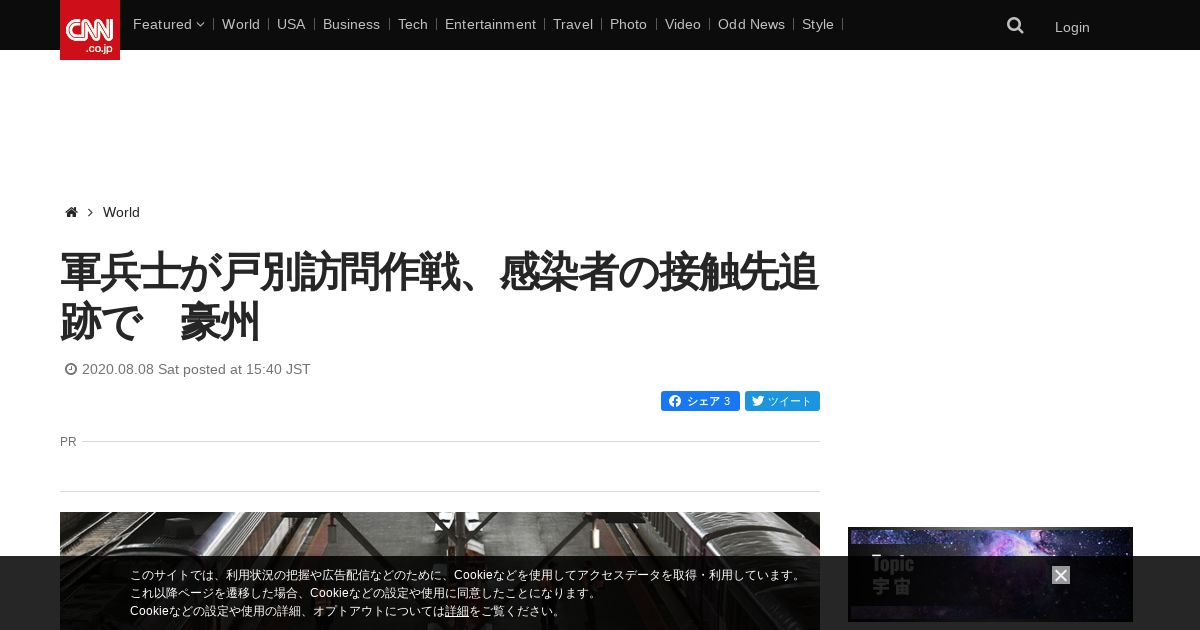Open the World section in navigation bar
Screen dimensions: 1200x630
pos(241,24)
